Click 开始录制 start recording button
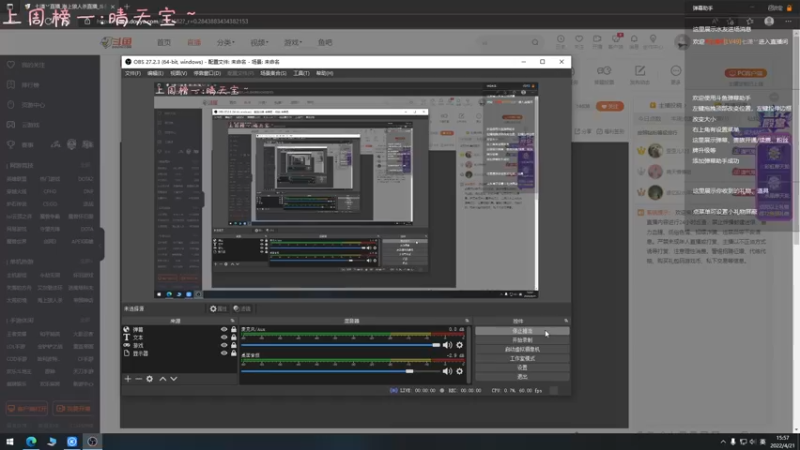Screen dimensions: 800x450 point(522,340)
